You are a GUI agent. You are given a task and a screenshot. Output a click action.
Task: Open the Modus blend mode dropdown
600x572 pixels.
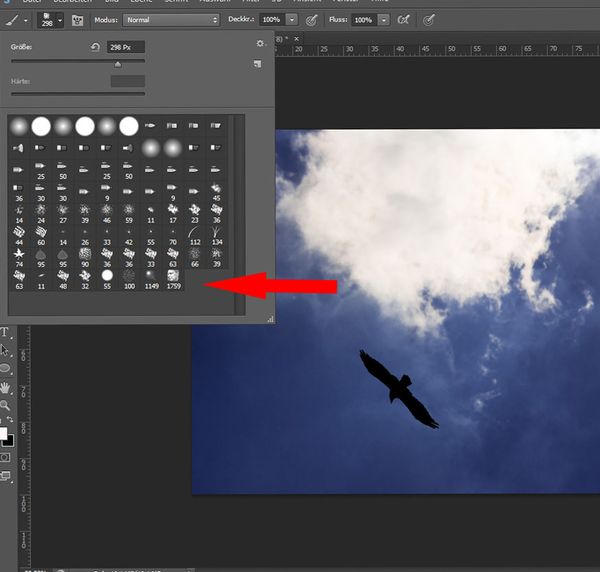coord(171,20)
